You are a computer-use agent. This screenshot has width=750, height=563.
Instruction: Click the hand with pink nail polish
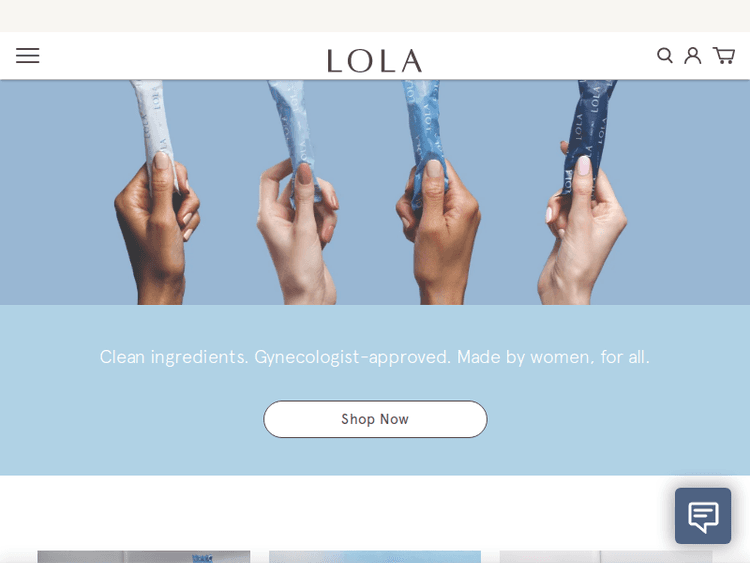[x=584, y=230]
